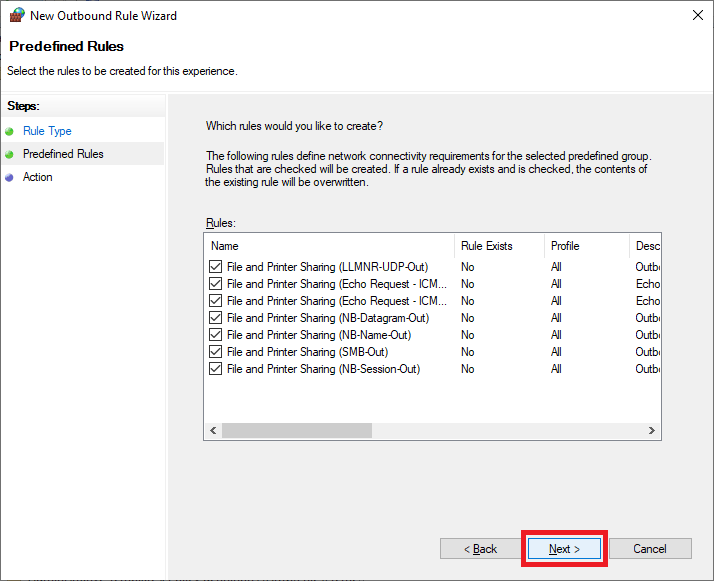714x581 pixels.
Task: Click the green bullet beside Rule Type
Action: tap(10, 131)
